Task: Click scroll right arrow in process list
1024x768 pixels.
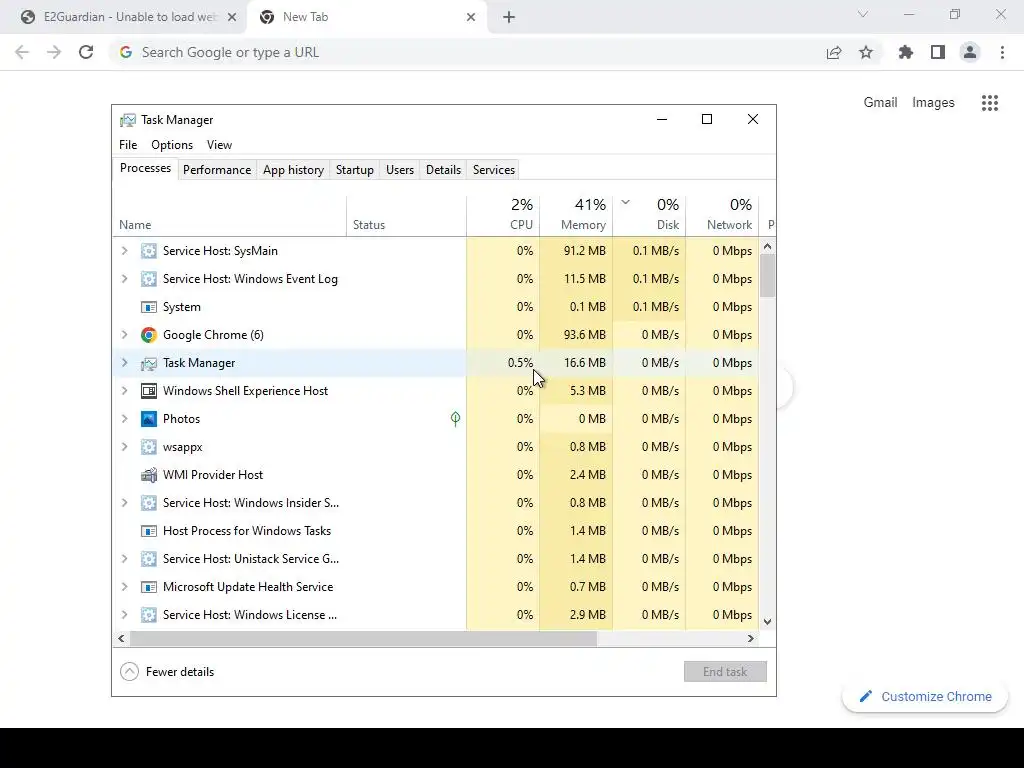Action: (751, 639)
